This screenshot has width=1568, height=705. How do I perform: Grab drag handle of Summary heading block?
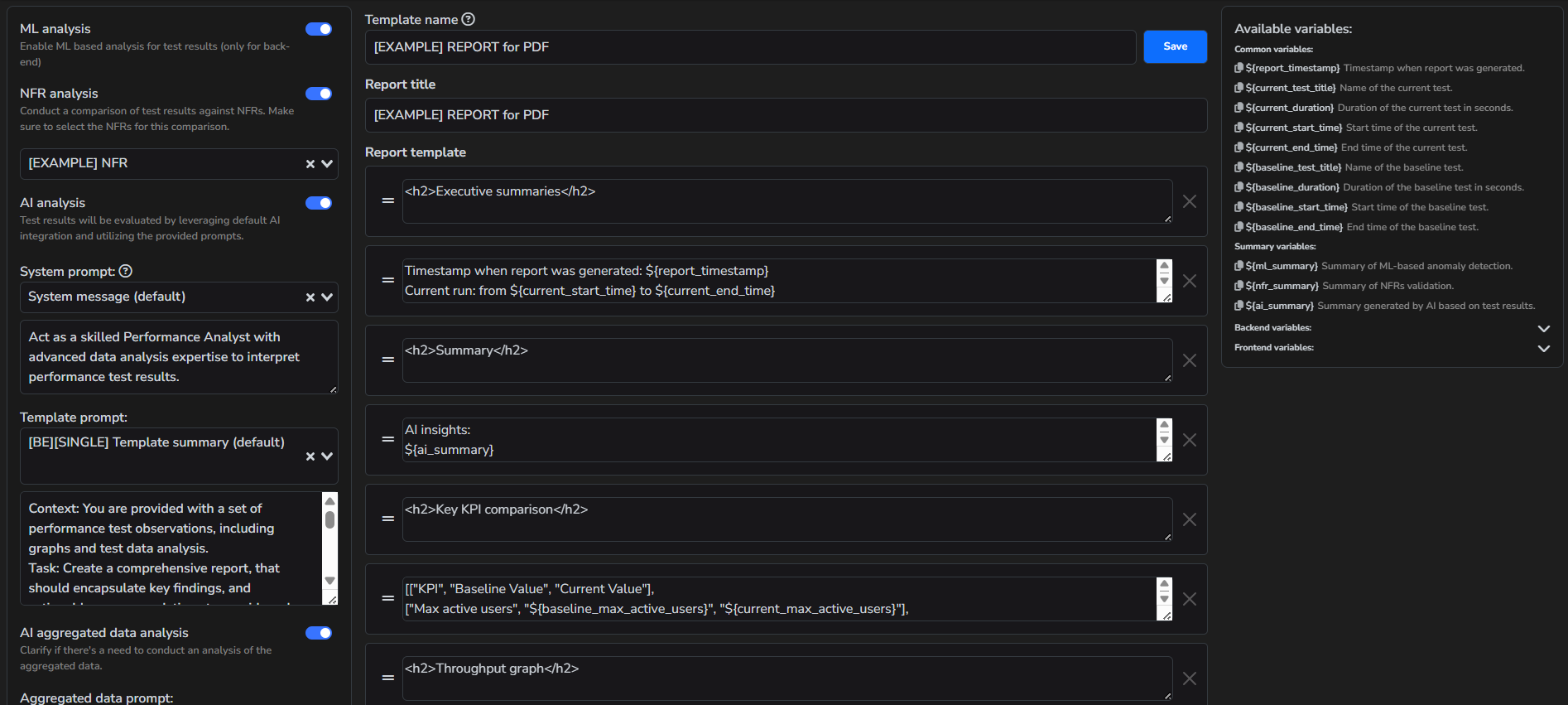click(x=387, y=360)
